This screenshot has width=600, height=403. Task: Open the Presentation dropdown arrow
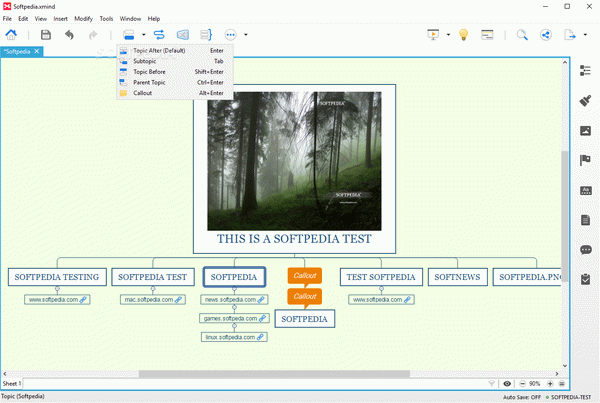tap(448, 35)
